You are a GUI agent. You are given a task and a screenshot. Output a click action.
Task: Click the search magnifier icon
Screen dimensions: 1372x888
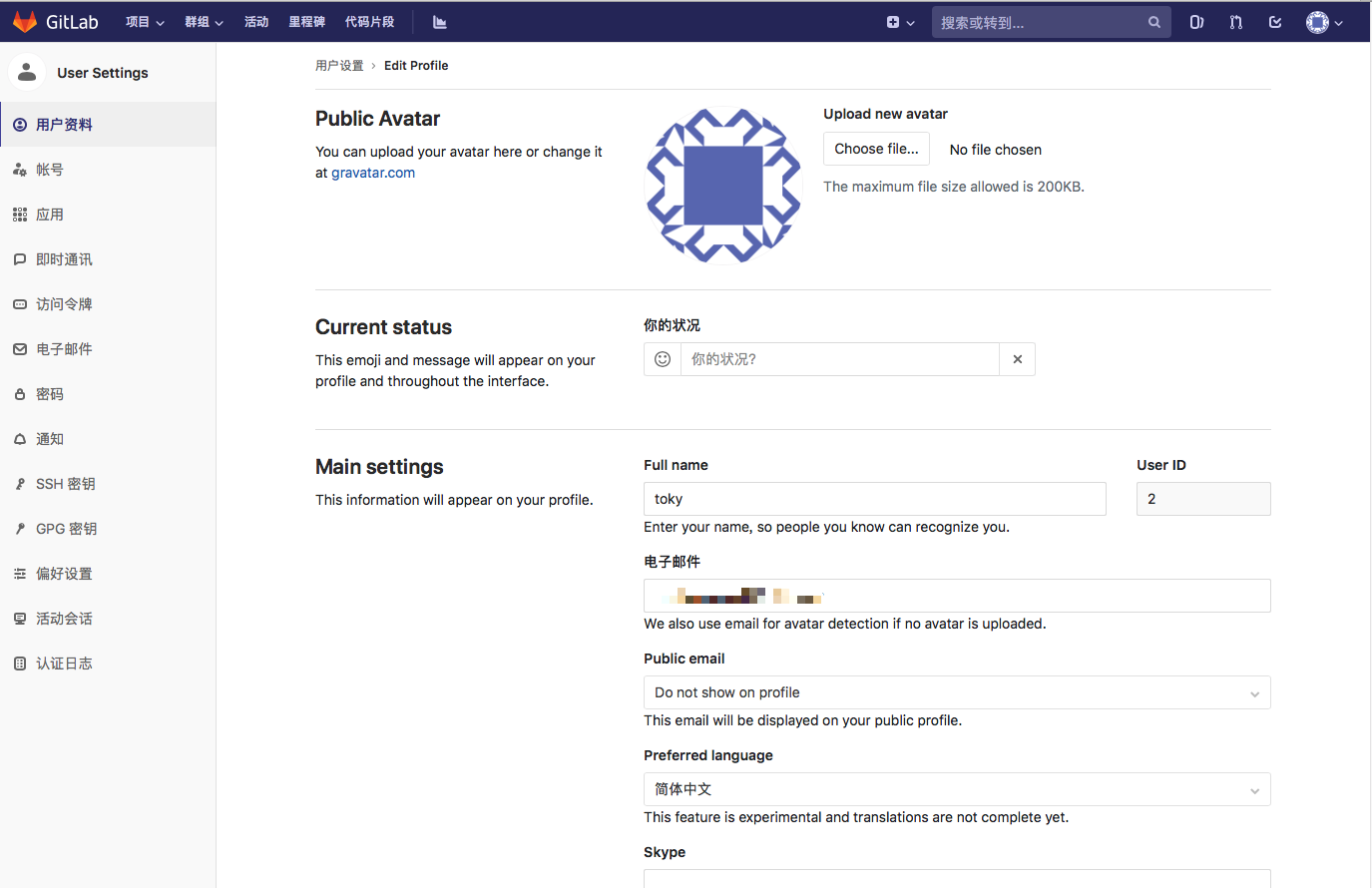pyautogui.click(x=1153, y=22)
